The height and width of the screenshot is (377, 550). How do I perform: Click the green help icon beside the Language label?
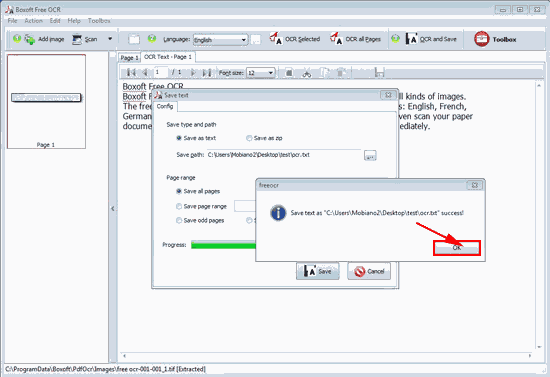coord(152,38)
